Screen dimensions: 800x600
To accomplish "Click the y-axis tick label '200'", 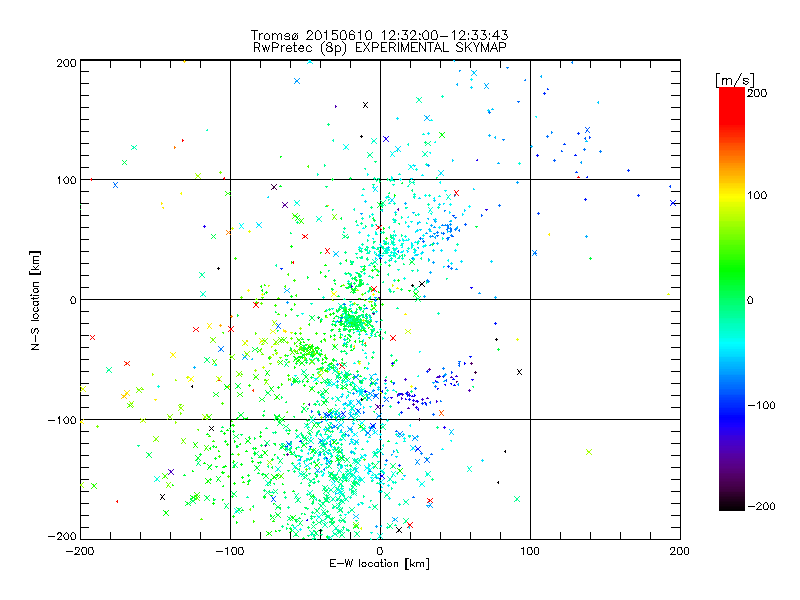I will (x=66, y=63).
